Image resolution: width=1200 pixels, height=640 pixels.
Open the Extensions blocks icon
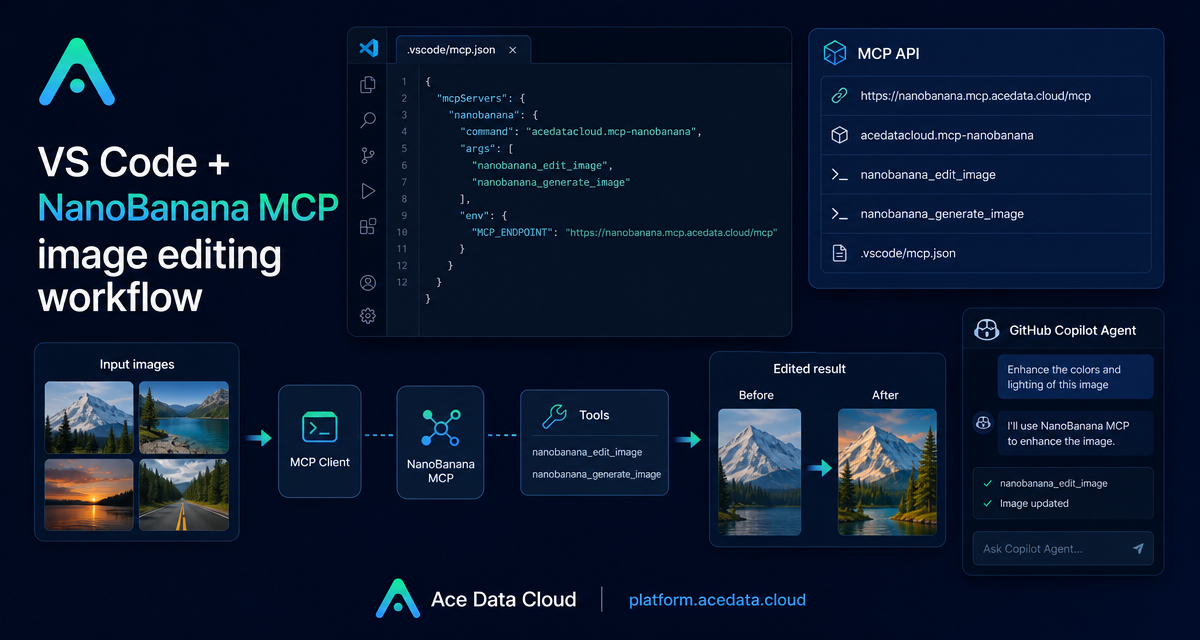[x=368, y=226]
